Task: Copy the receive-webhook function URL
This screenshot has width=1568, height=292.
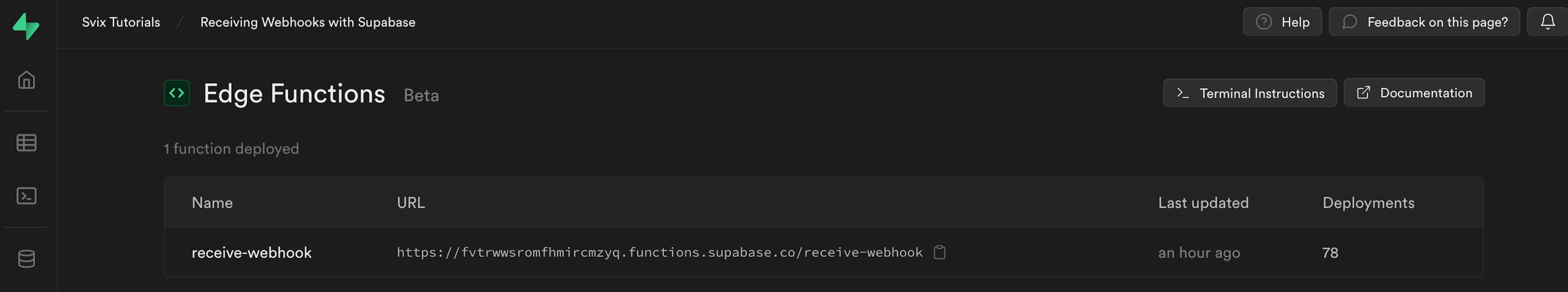Action: [939, 252]
